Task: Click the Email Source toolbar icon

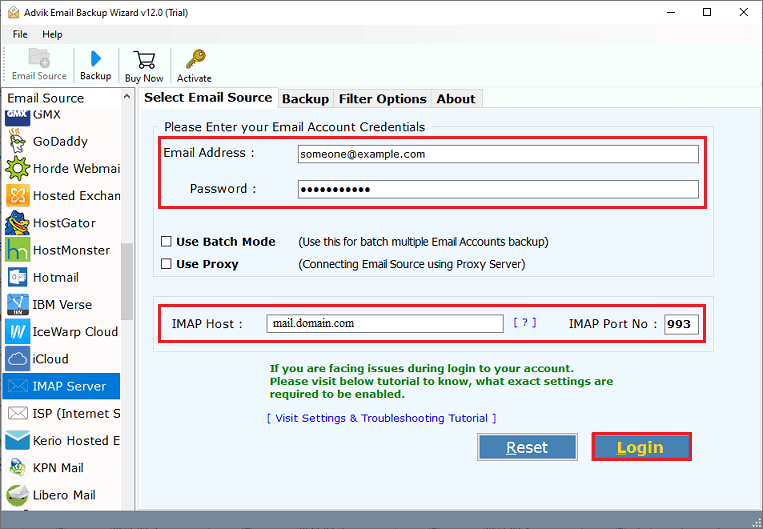Action: click(x=39, y=58)
